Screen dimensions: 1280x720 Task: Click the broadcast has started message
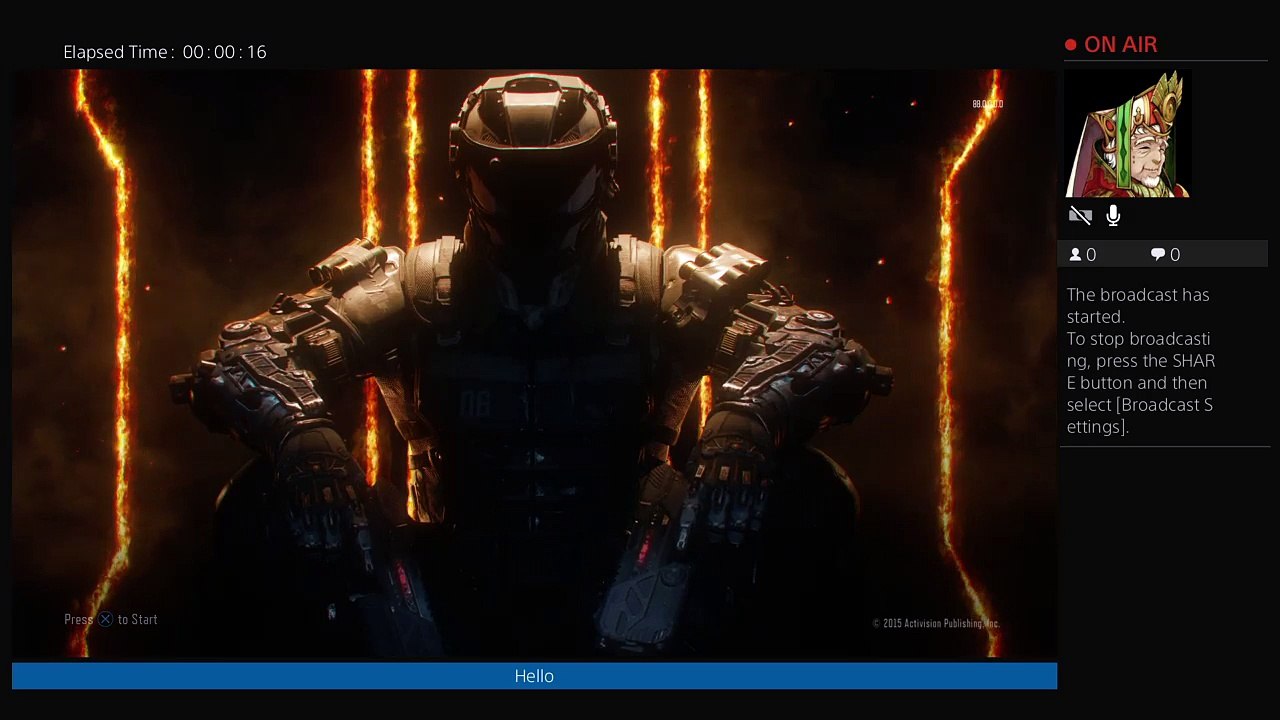1140,360
